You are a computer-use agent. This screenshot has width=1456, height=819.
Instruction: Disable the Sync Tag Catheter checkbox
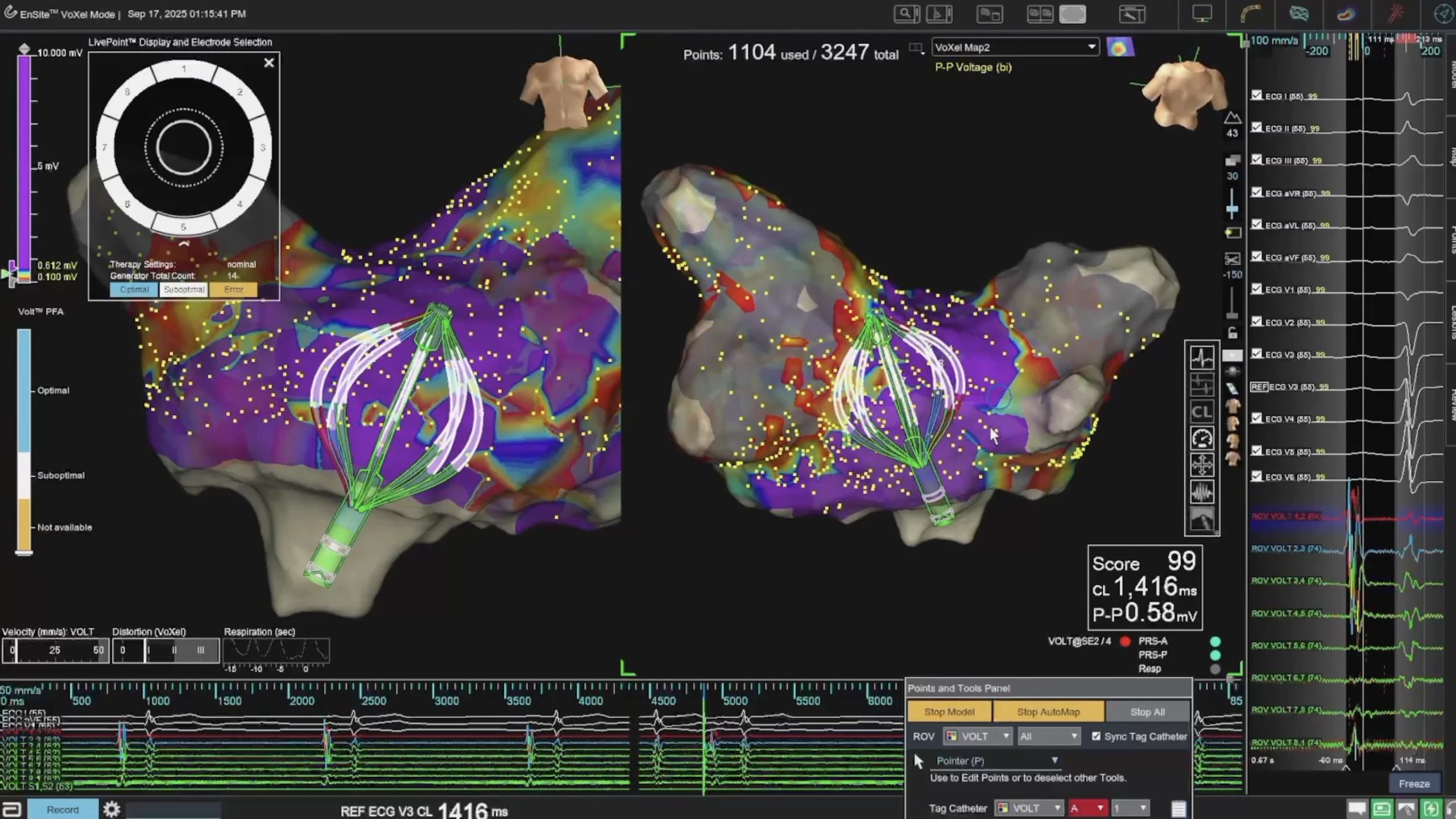pos(1096,736)
